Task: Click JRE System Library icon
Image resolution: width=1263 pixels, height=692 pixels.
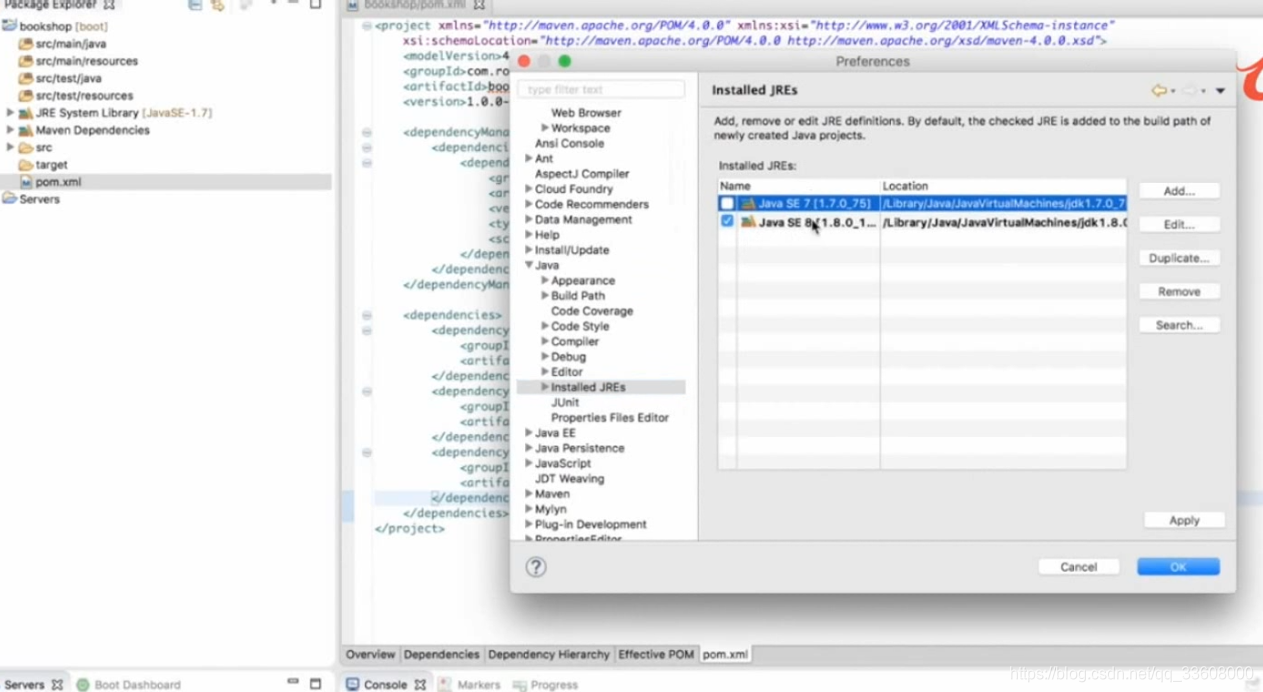Action: [26, 113]
